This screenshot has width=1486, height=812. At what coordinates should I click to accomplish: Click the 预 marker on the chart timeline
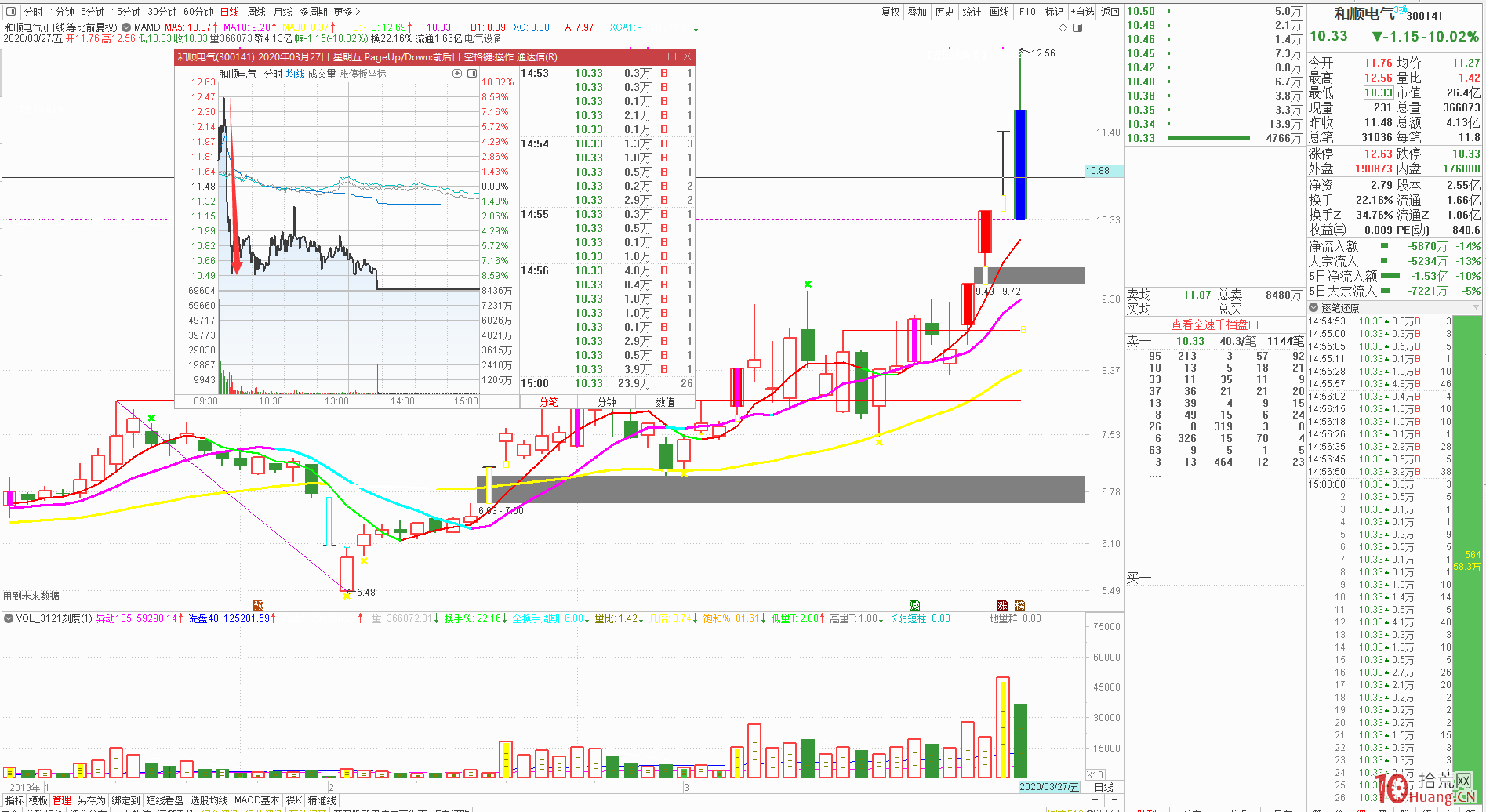(258, 605)
